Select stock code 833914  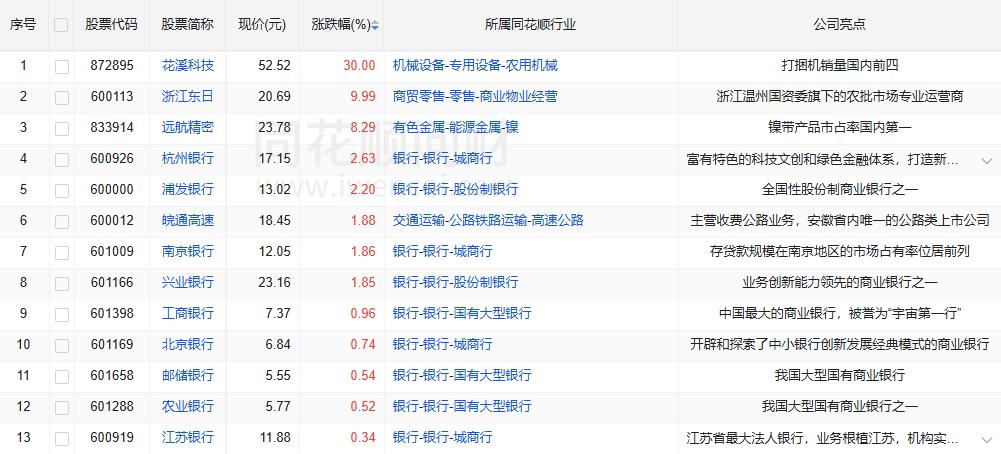(111, 127)
